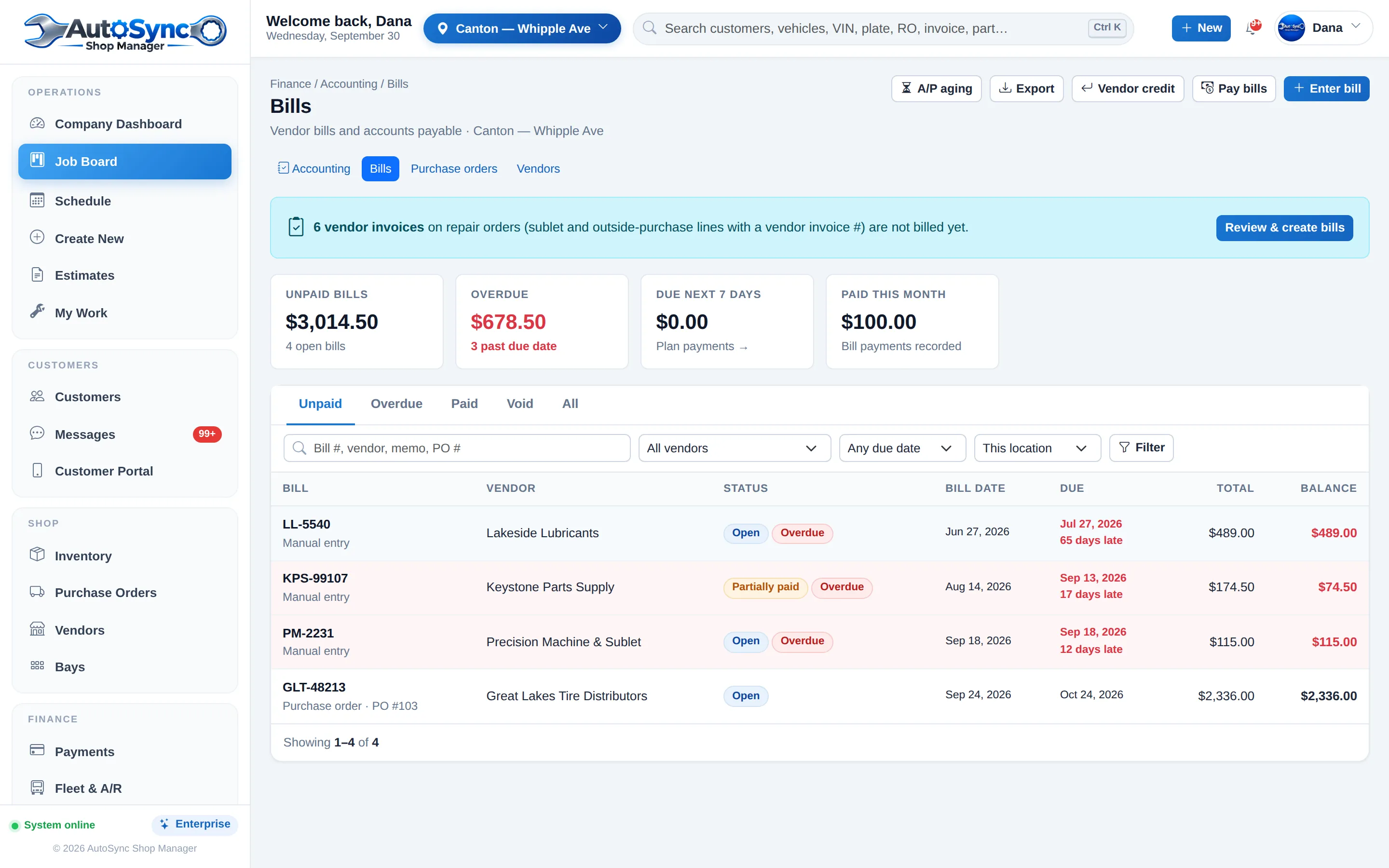
Task: Click the Paid This Month card
Action: (912, 322)
